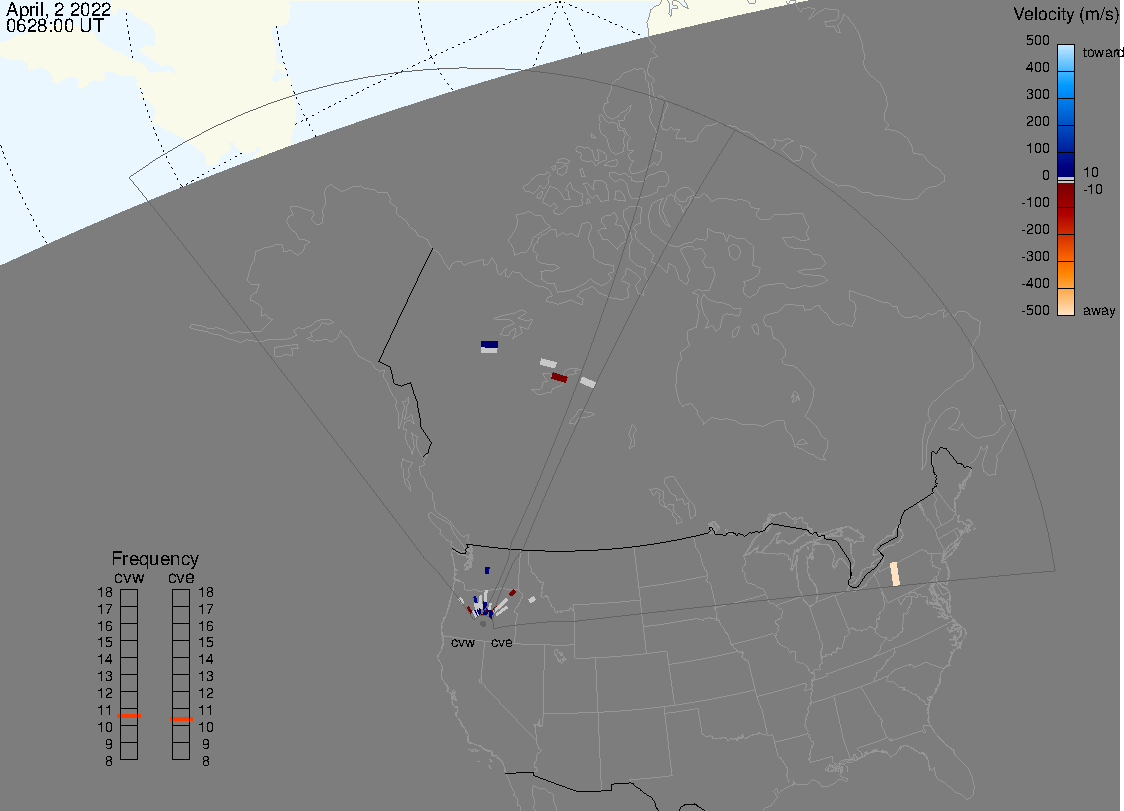This screenshot has height=811, width=1124.
Task: Click "8" on the cve frequency scale
Action: 206,761
